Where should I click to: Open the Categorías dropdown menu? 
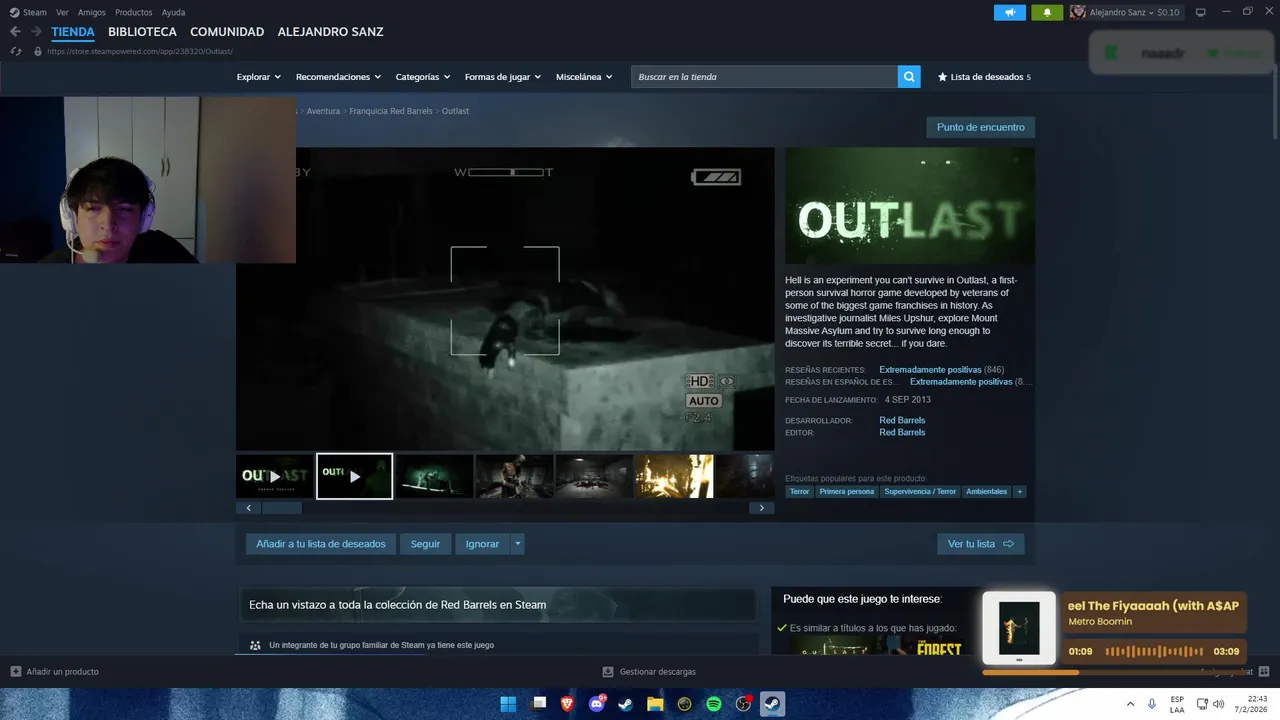coord(422,77)
